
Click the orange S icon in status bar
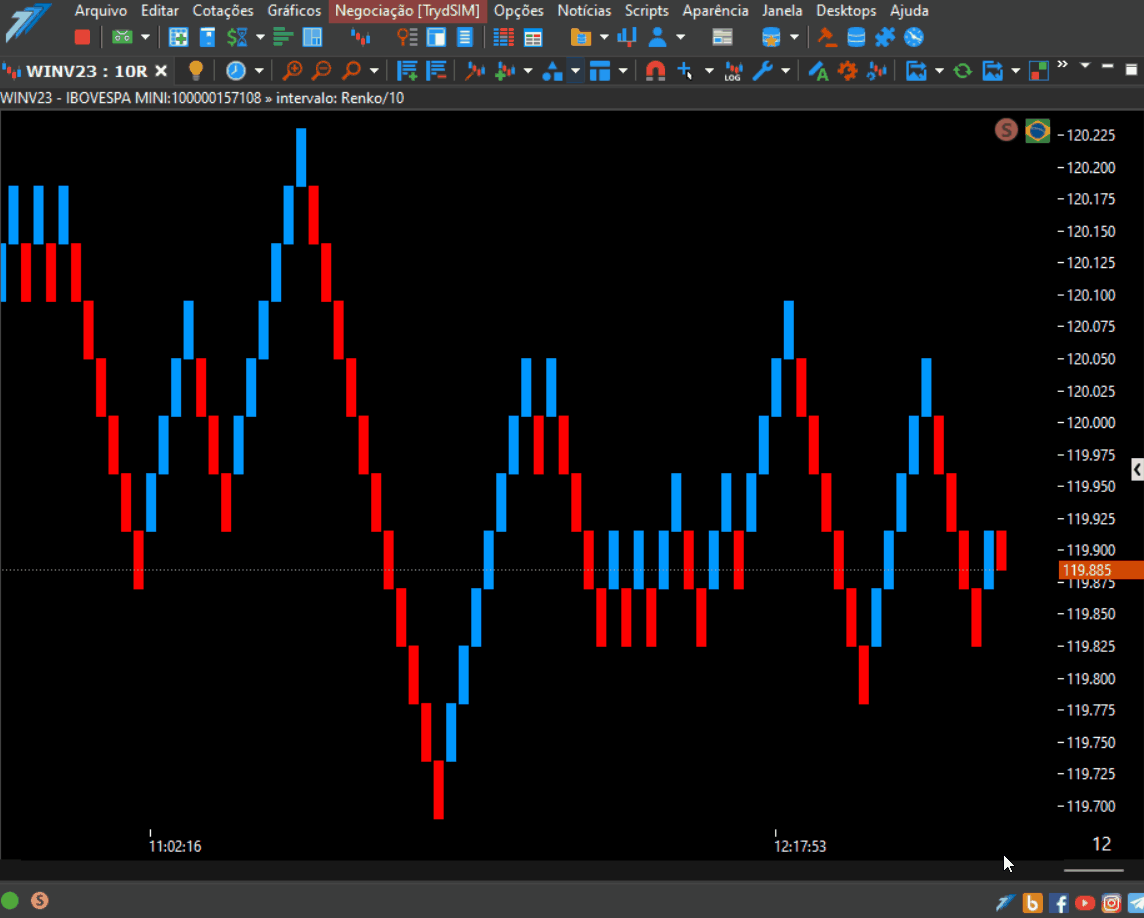click(x=39, y=900)
